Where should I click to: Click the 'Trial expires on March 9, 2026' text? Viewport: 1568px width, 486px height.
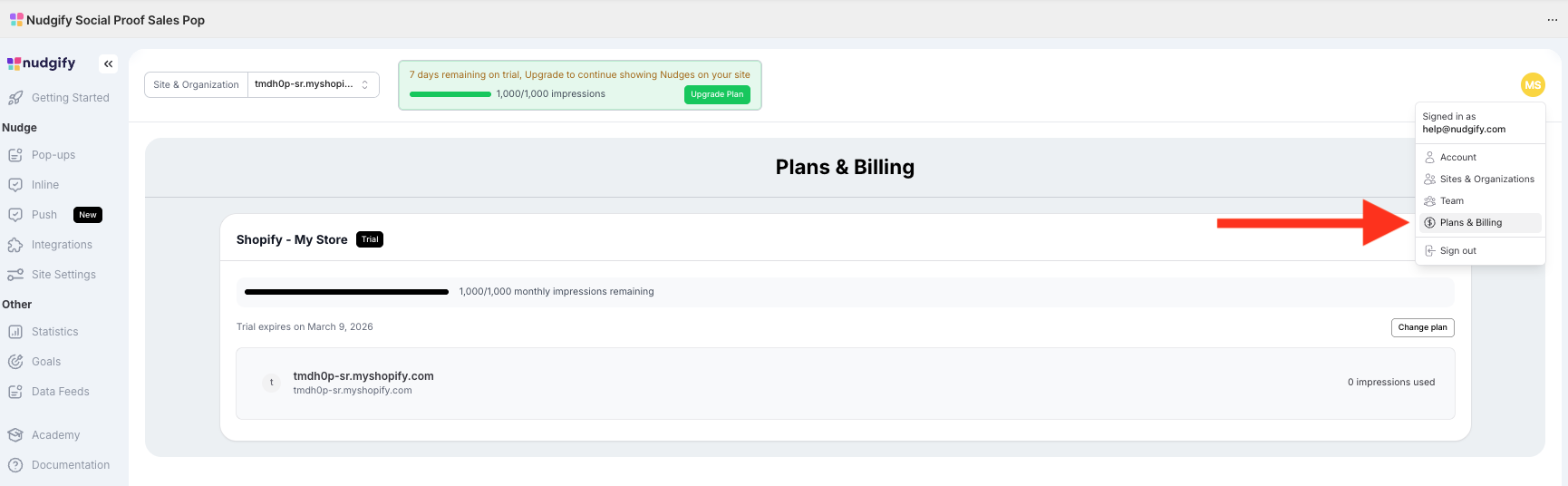[305, 327]
